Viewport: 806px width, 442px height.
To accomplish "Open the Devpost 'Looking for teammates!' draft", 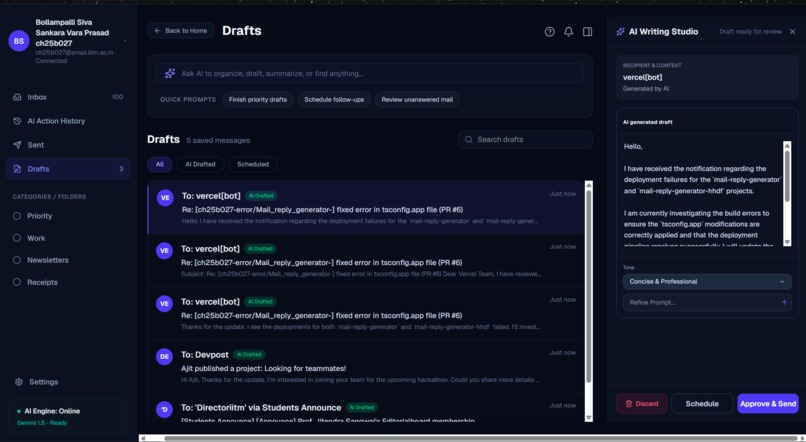I will click(x=366, y=366).
